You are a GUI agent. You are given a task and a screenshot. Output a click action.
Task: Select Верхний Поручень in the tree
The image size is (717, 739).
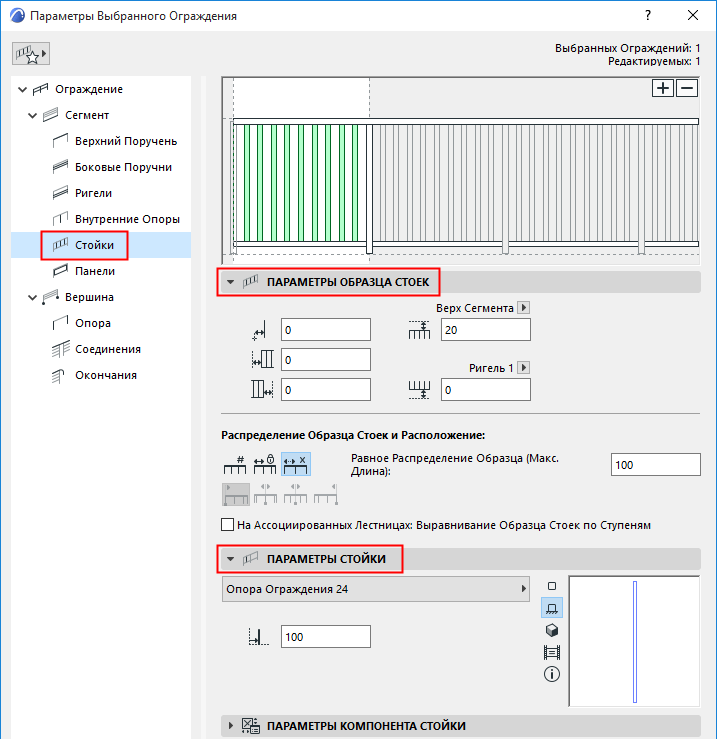click(125, 141)
